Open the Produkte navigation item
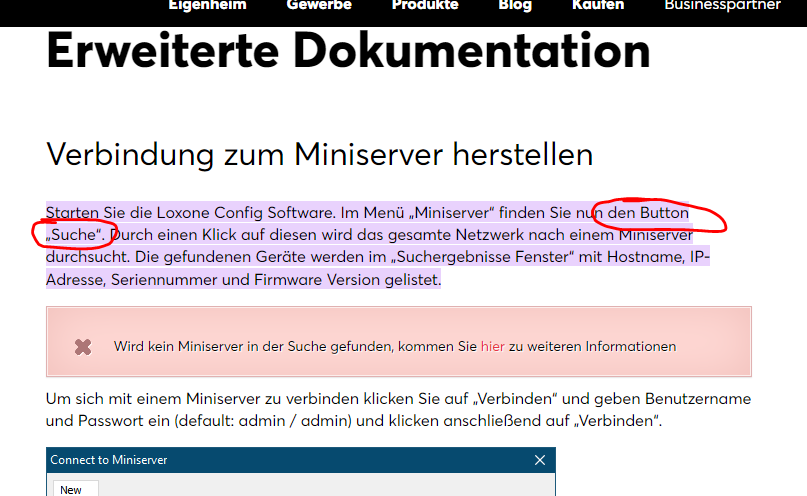The height and width of the screenshot is (496, 807). (x=425, y=5)
